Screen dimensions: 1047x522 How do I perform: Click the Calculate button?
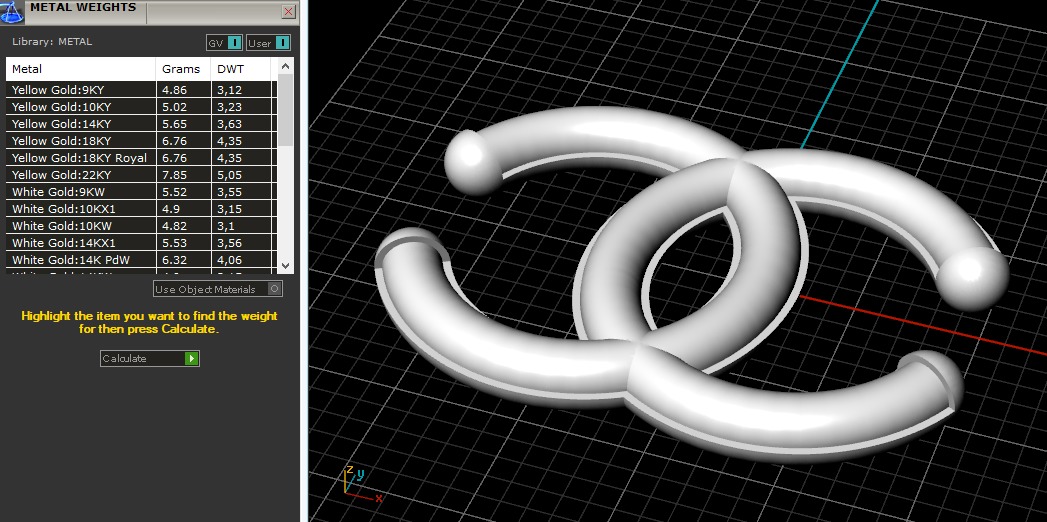coord(150,358)
